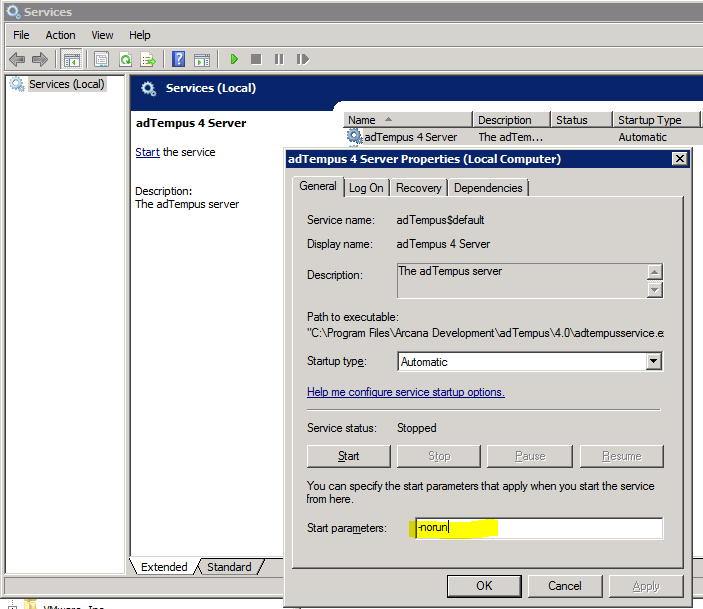The image size is (703, 609).
Task: Open the View menu
Action: click(102, 35)
